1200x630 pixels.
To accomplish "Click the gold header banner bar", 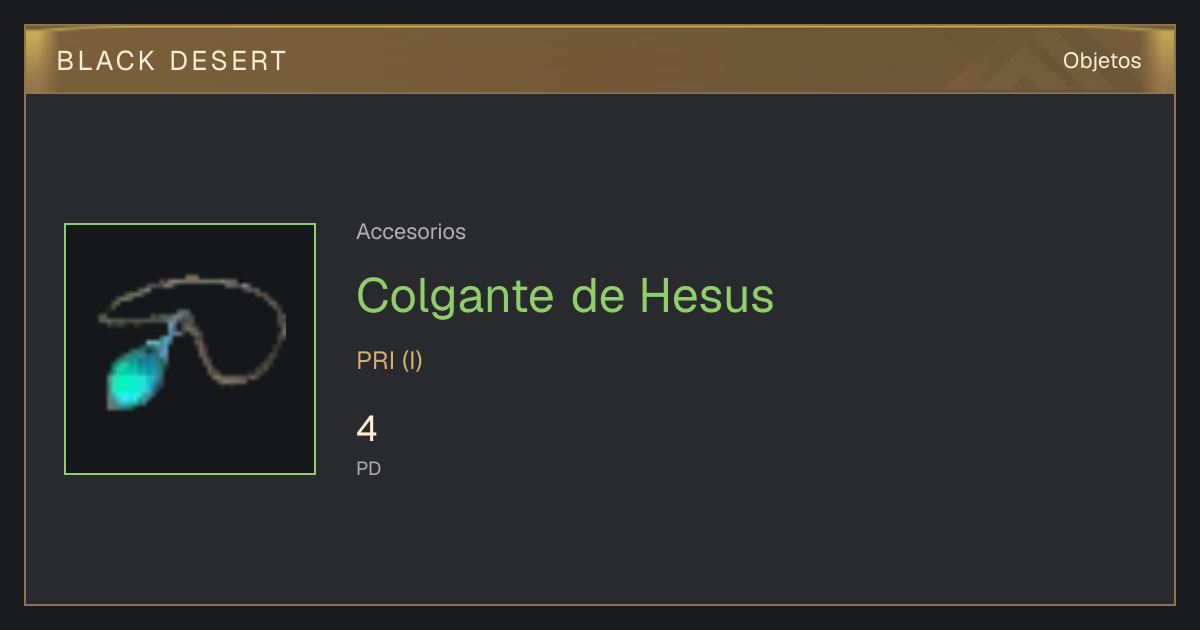I will [600, 61].
